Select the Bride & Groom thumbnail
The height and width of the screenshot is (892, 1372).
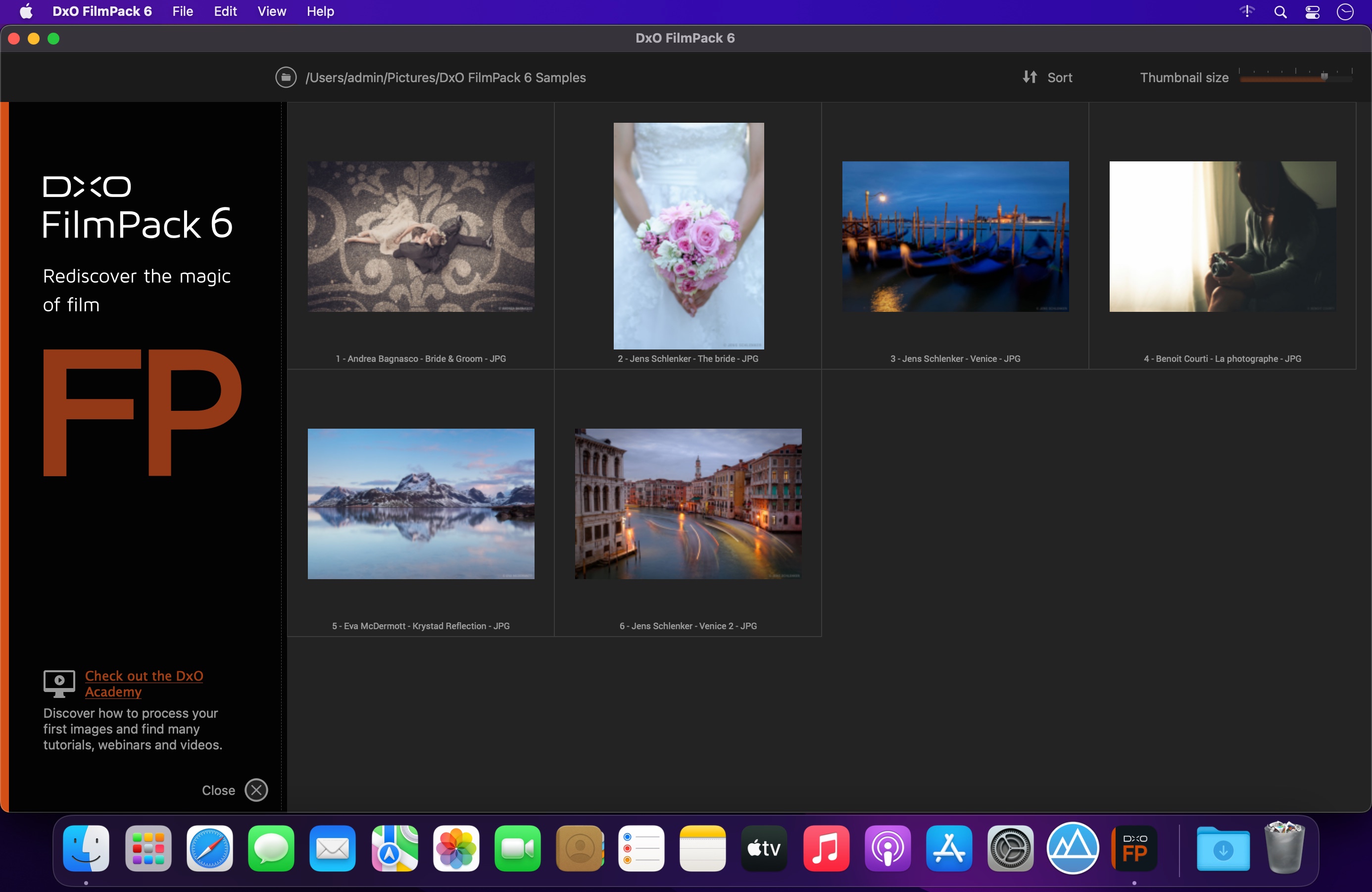[x=421, y=237]
